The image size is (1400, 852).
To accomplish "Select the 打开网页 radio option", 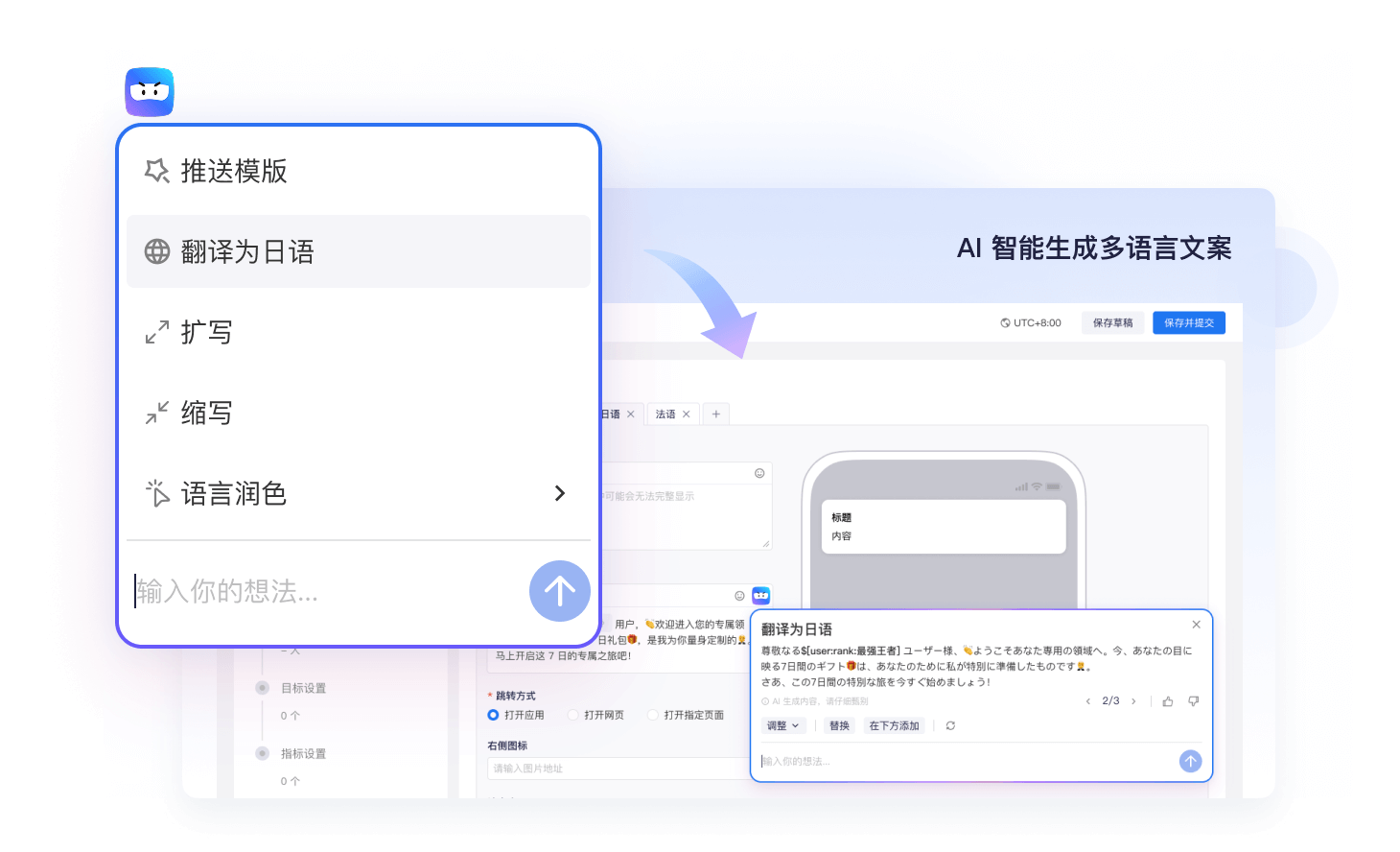I will 573,715.
